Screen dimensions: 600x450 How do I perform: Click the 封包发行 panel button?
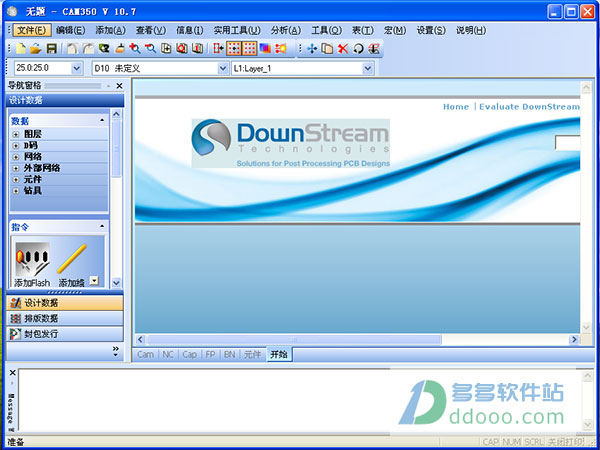tap(65, 334)
